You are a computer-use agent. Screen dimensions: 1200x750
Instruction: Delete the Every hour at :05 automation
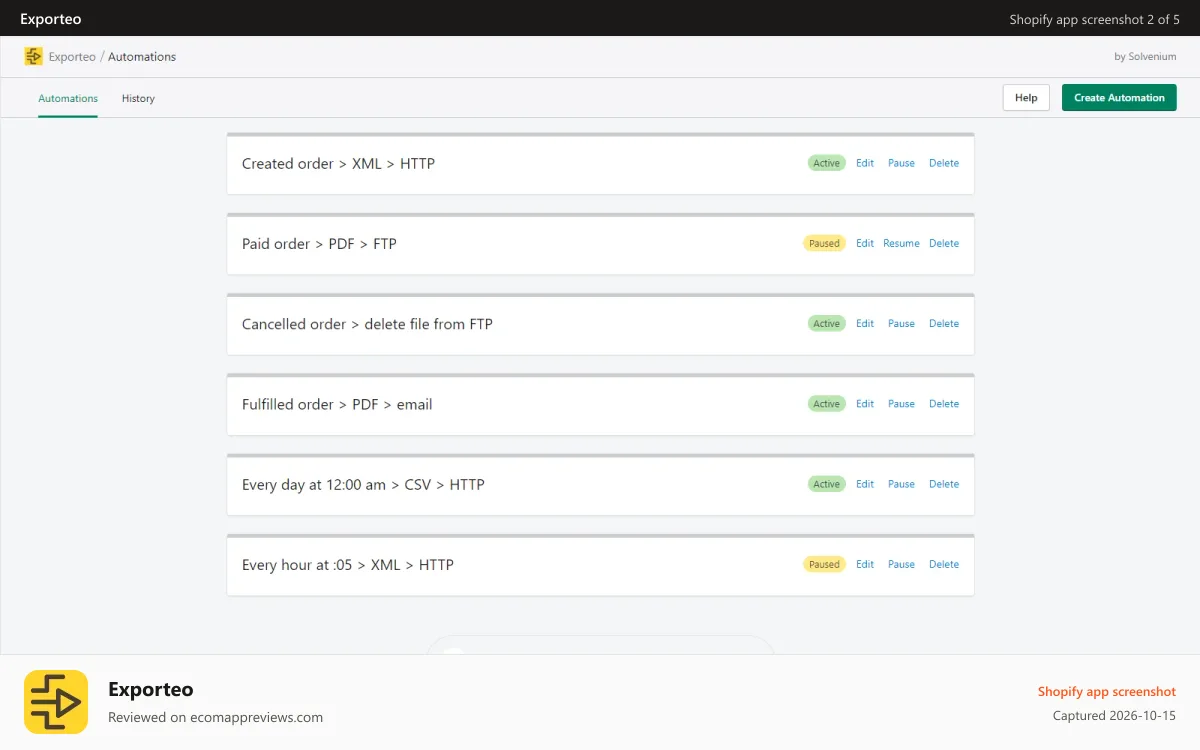tap(944, 564)
